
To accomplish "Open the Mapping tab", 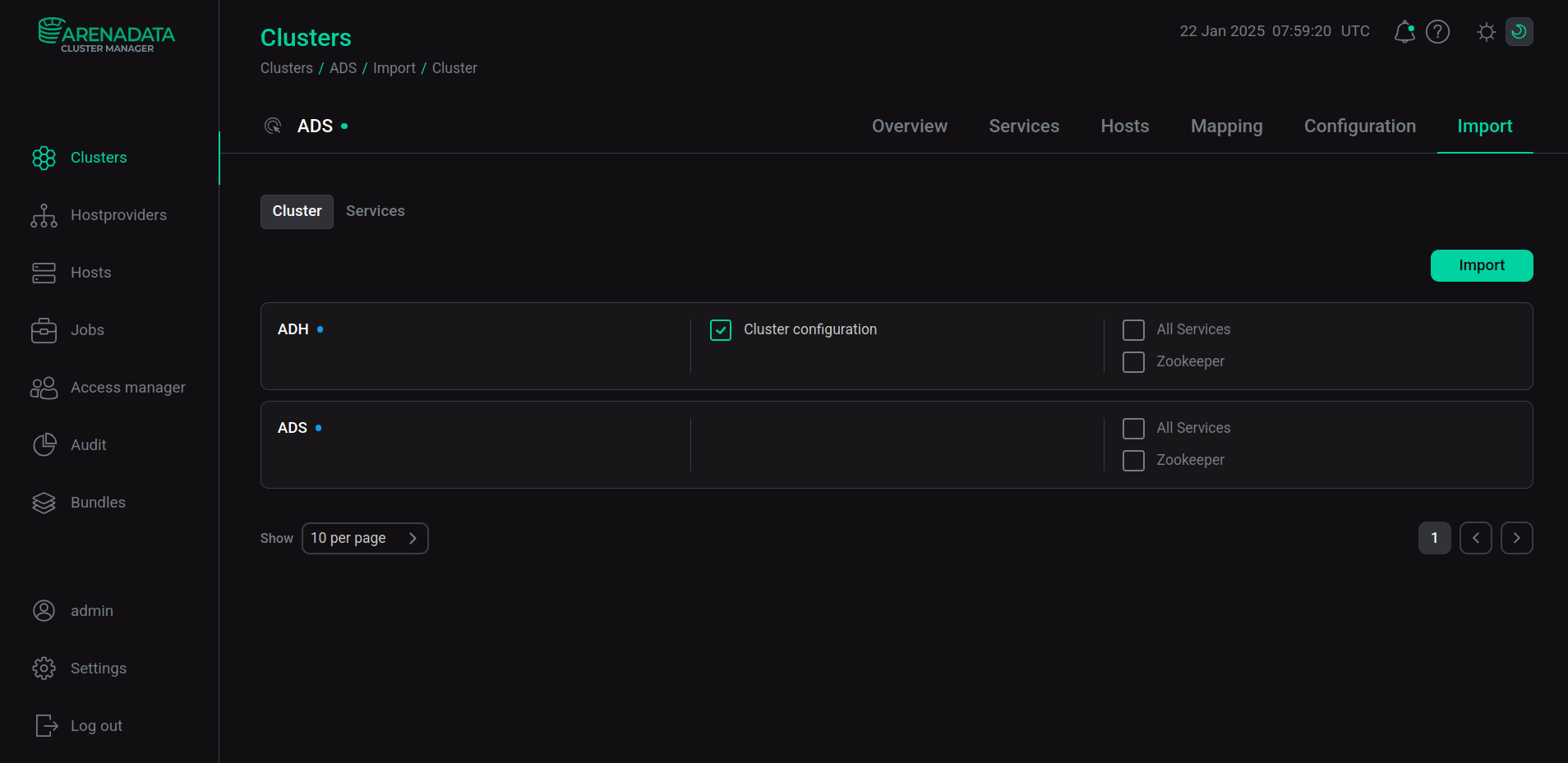I will click(1227, 126).
